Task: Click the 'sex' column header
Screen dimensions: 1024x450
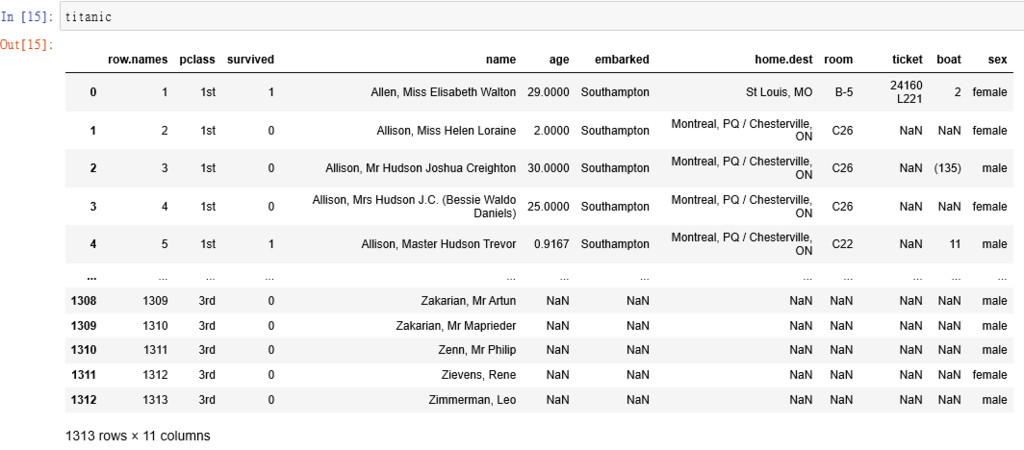Action: tap(997, 59)
